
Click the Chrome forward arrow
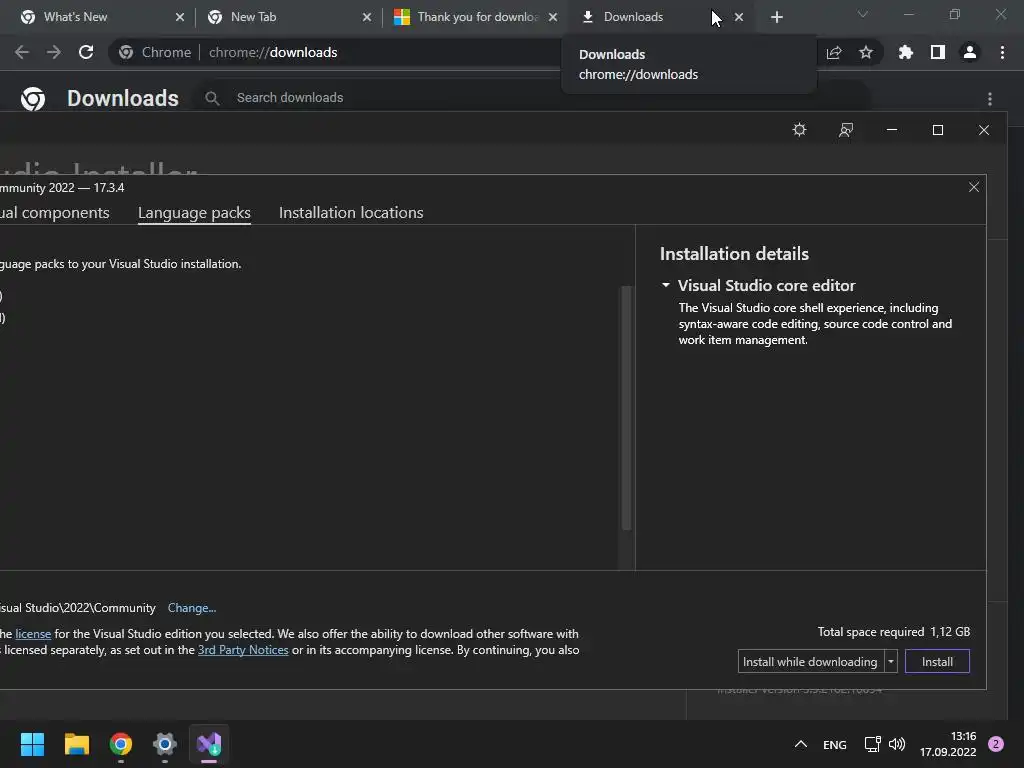click(x=54, y=52)
